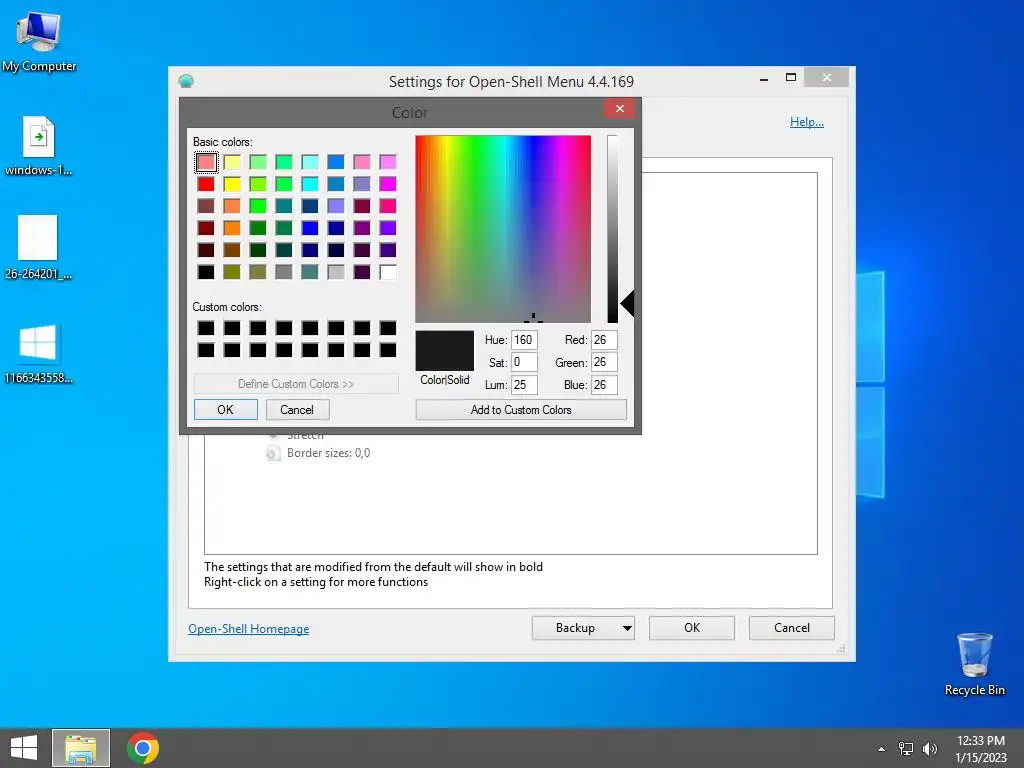Viewport: 1024px width, 768px height.
Task: Open network tray icon
Action: click(x=905, y=749)
